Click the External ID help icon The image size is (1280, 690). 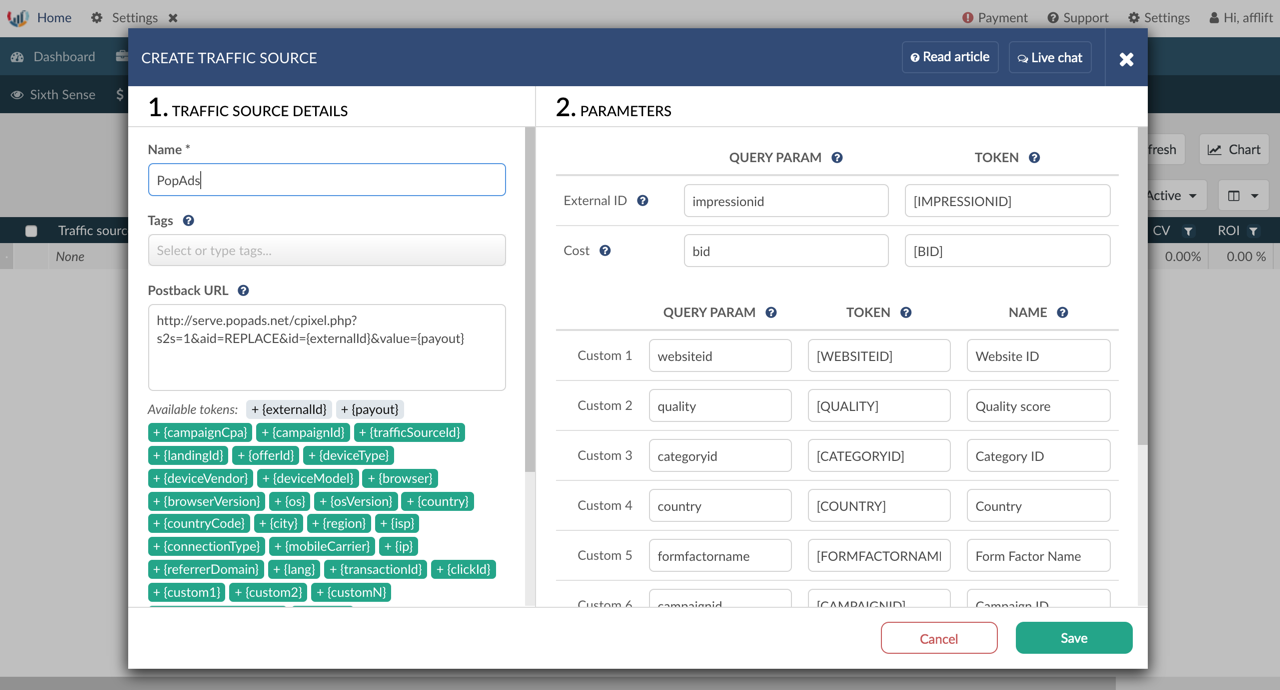[643, 201]
